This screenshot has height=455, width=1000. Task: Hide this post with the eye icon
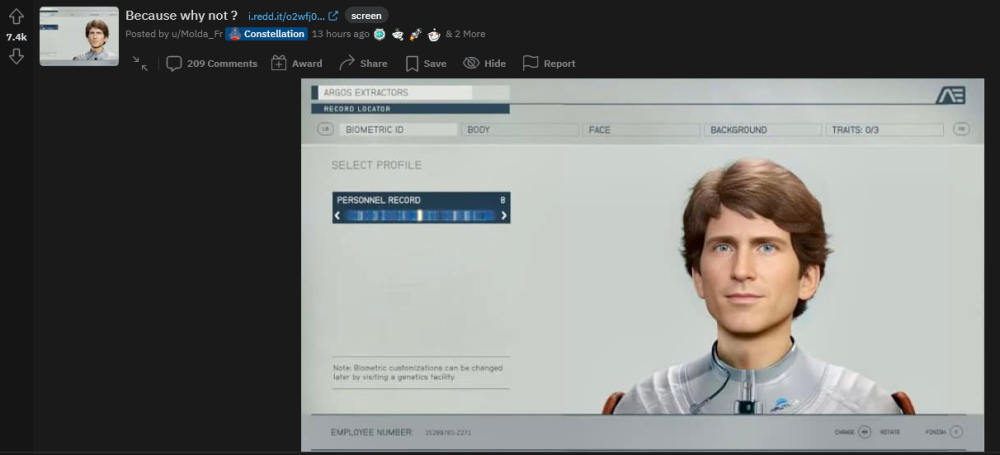tap(471, 63)
